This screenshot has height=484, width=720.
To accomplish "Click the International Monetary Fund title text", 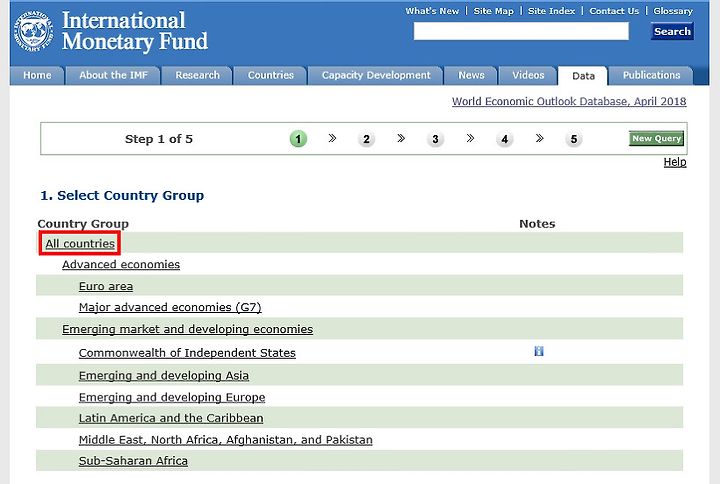I will click(135, 31).
